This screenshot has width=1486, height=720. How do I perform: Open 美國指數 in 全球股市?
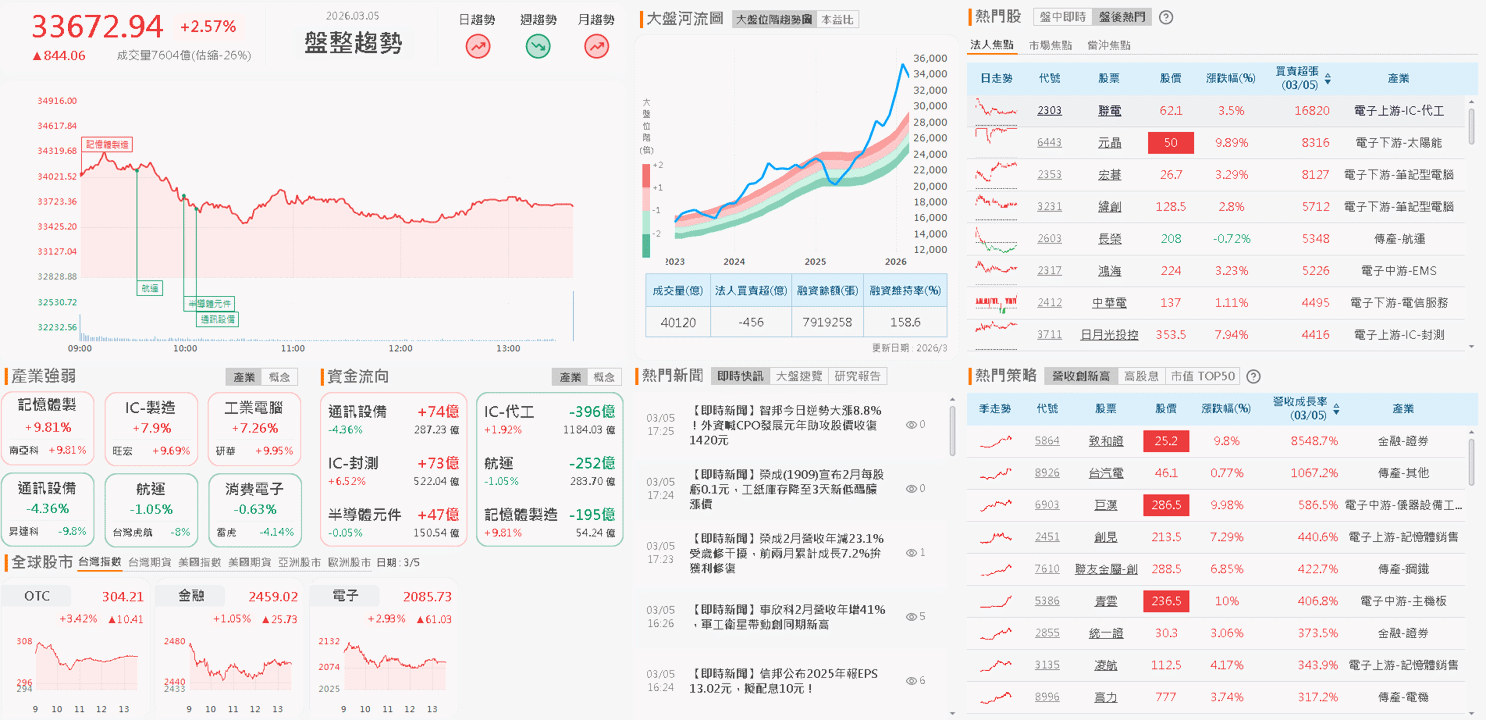click(199, 562)
